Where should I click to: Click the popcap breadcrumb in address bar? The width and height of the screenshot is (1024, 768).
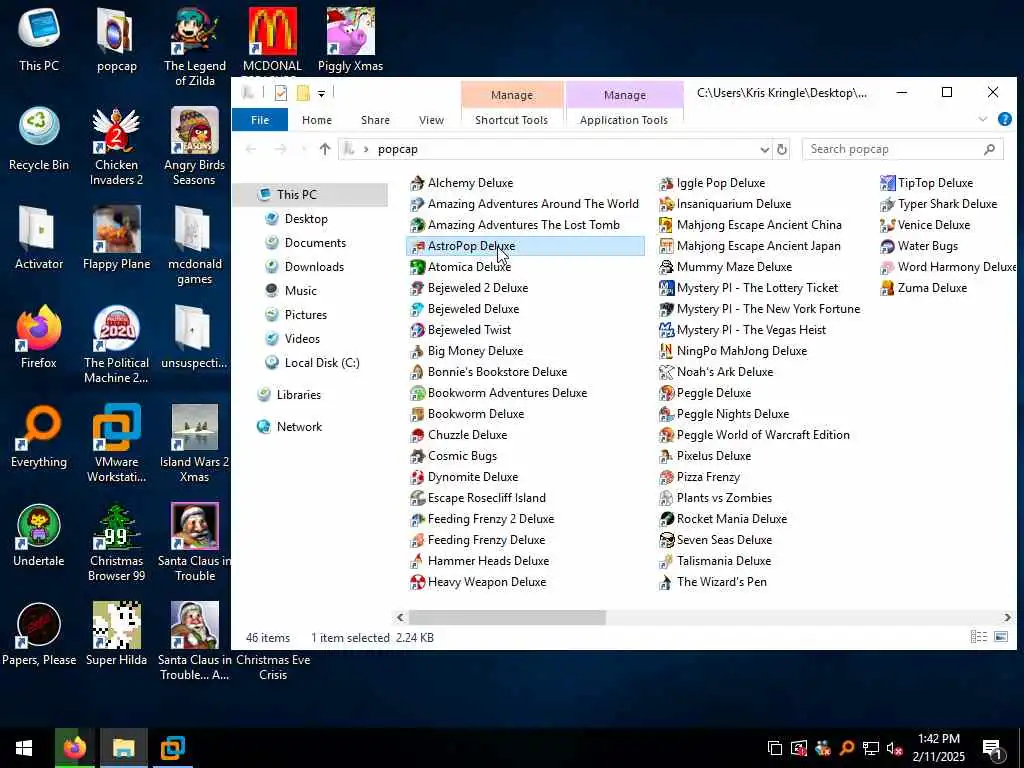[397, 149]
